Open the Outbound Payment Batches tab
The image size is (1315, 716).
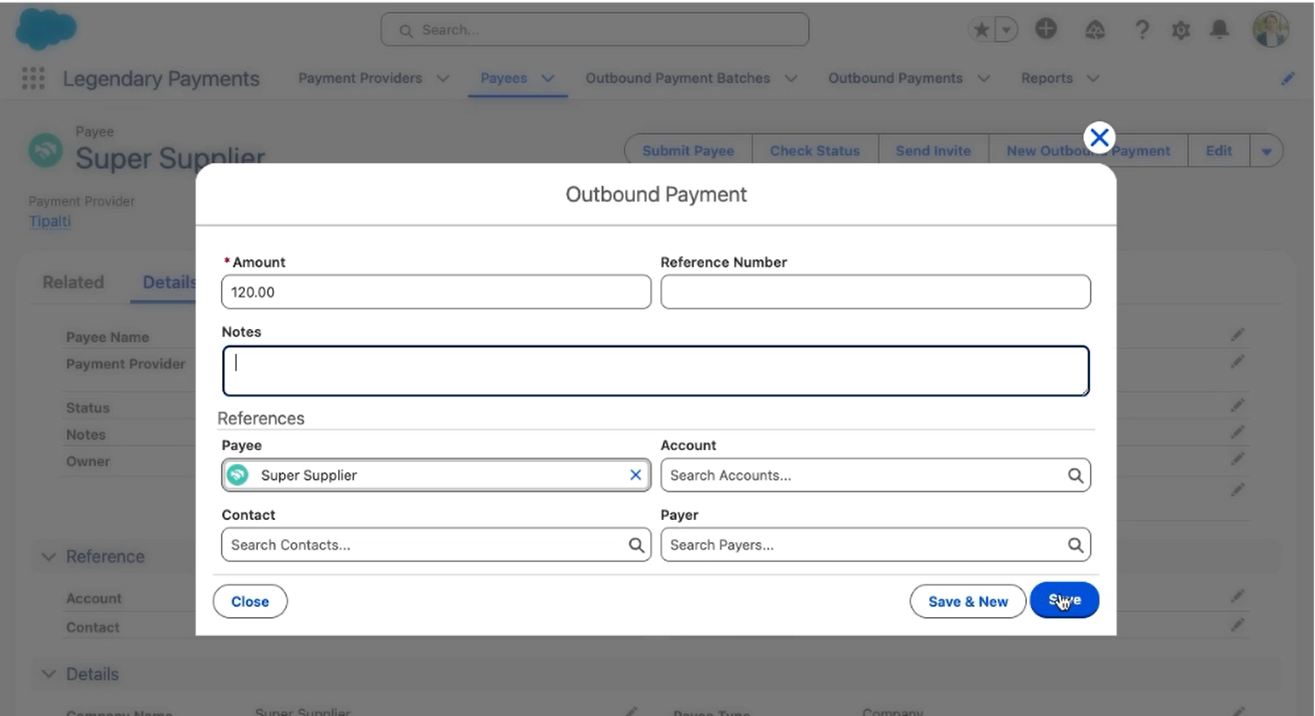click(x=677, y=78)
